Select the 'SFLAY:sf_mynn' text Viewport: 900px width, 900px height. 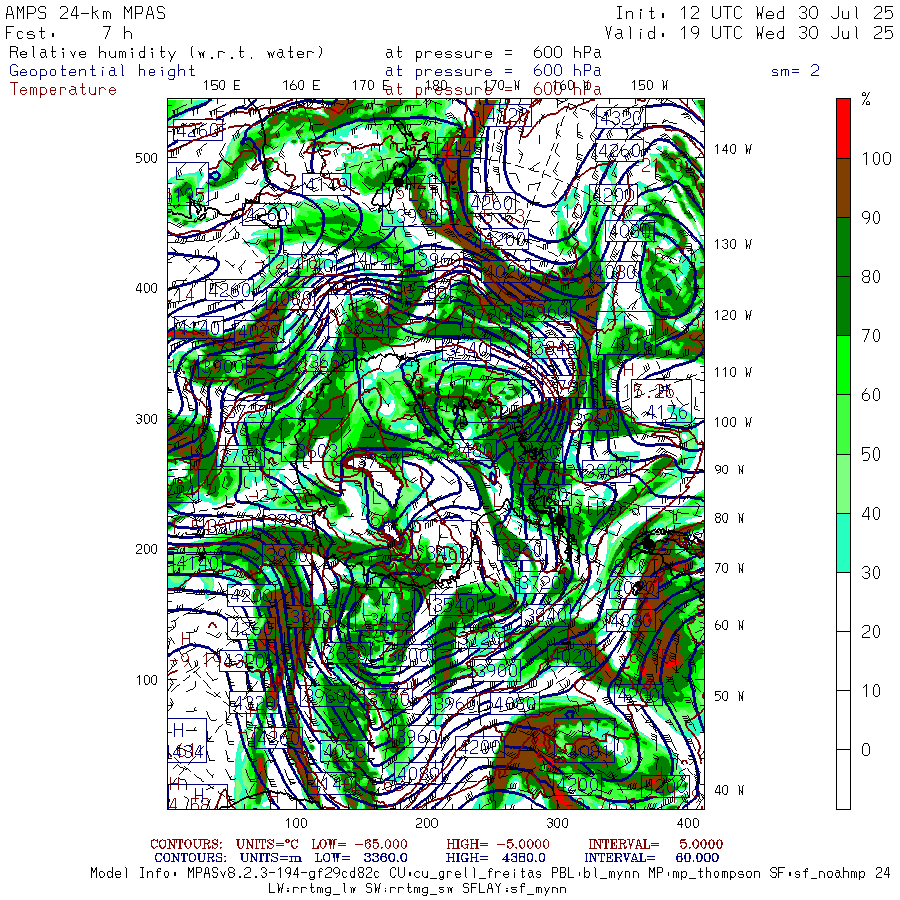click(x=514, y=889)
